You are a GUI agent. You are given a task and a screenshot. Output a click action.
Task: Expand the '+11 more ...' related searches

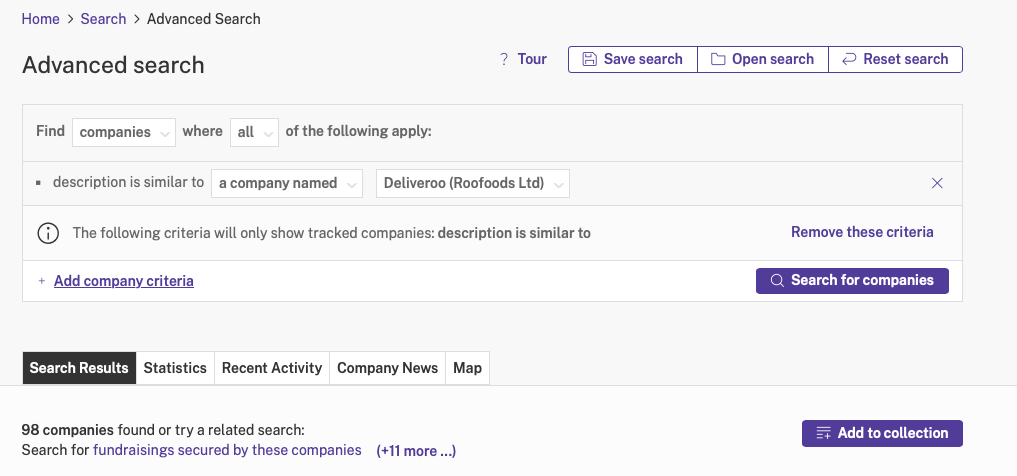[416, 451]
